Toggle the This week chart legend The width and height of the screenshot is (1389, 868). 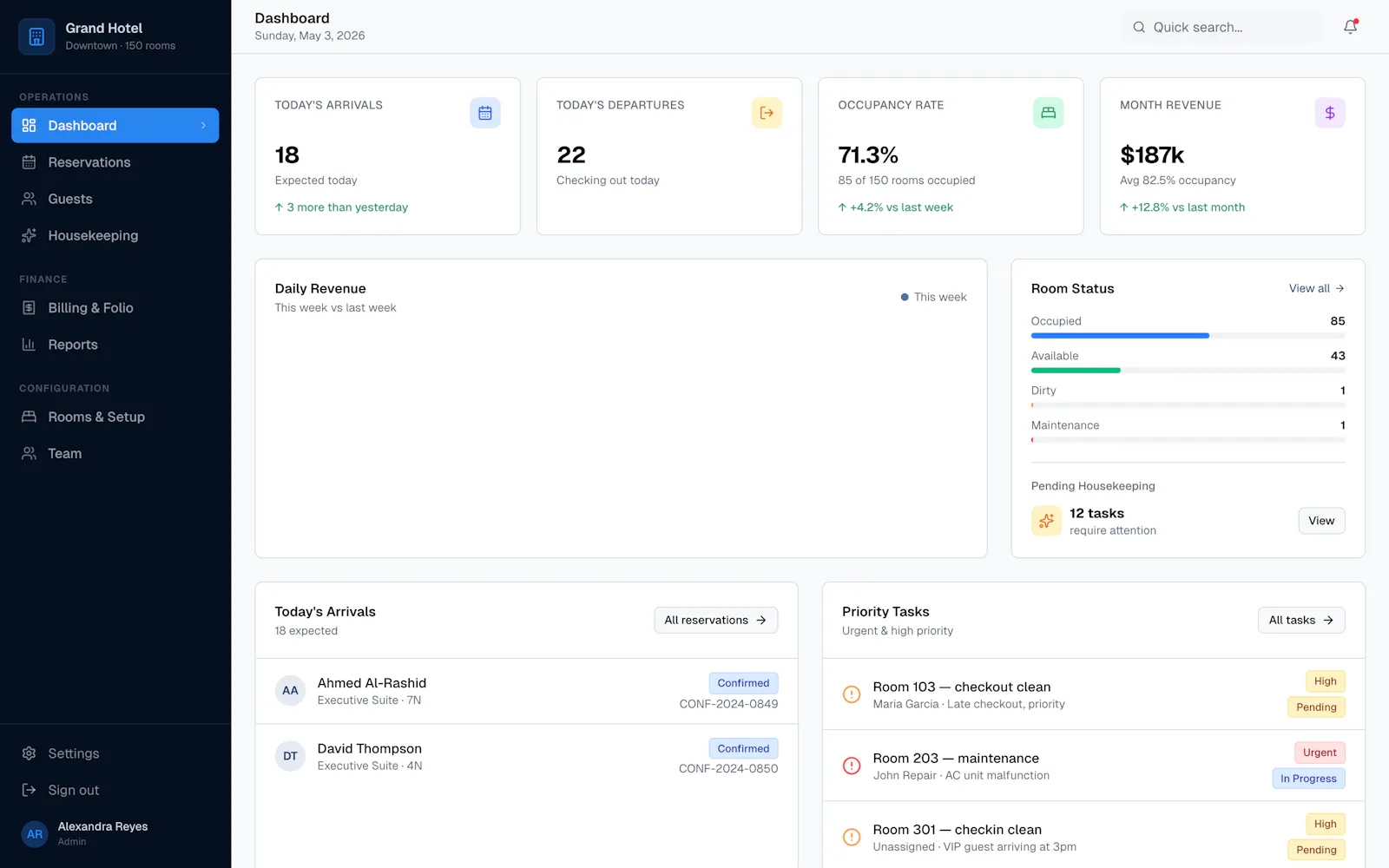coord(933,297)
